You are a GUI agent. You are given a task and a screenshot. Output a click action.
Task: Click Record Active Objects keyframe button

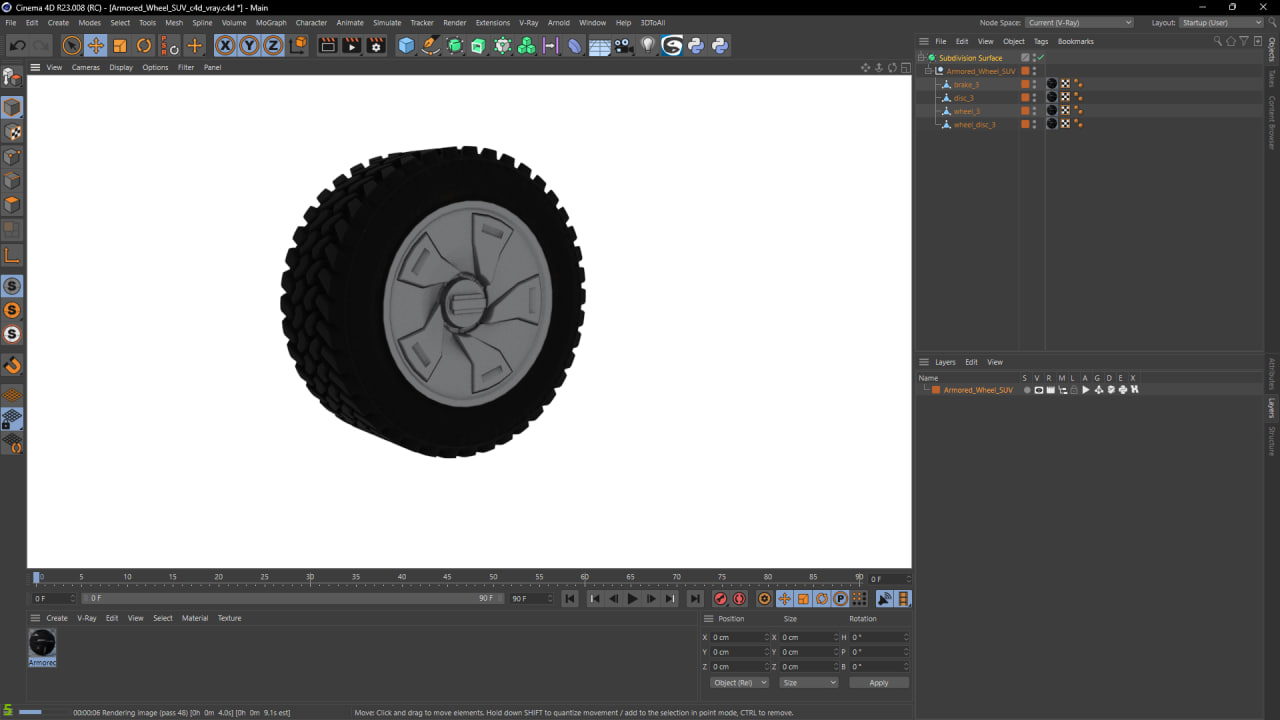[x=720, y=599]
